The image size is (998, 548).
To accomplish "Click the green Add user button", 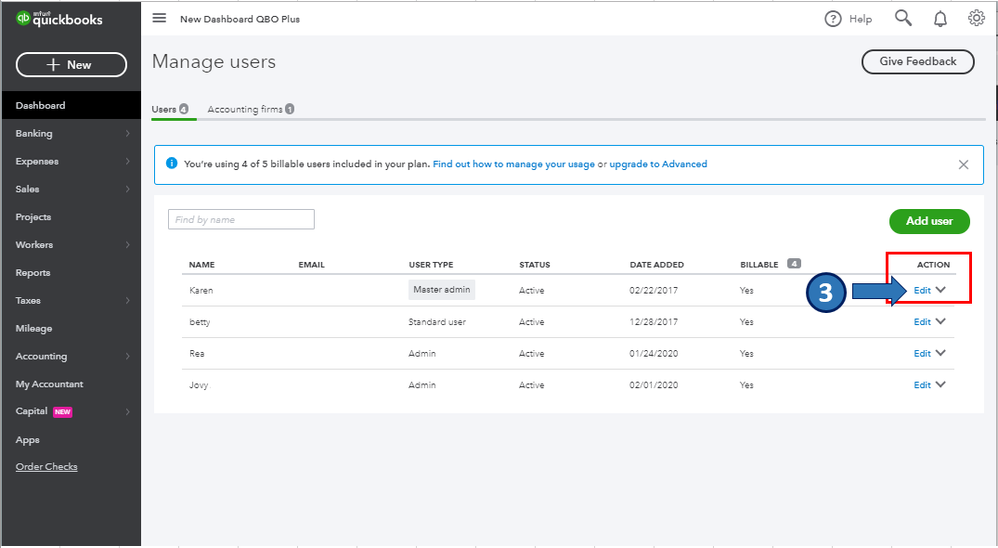I will pos(929,221).
